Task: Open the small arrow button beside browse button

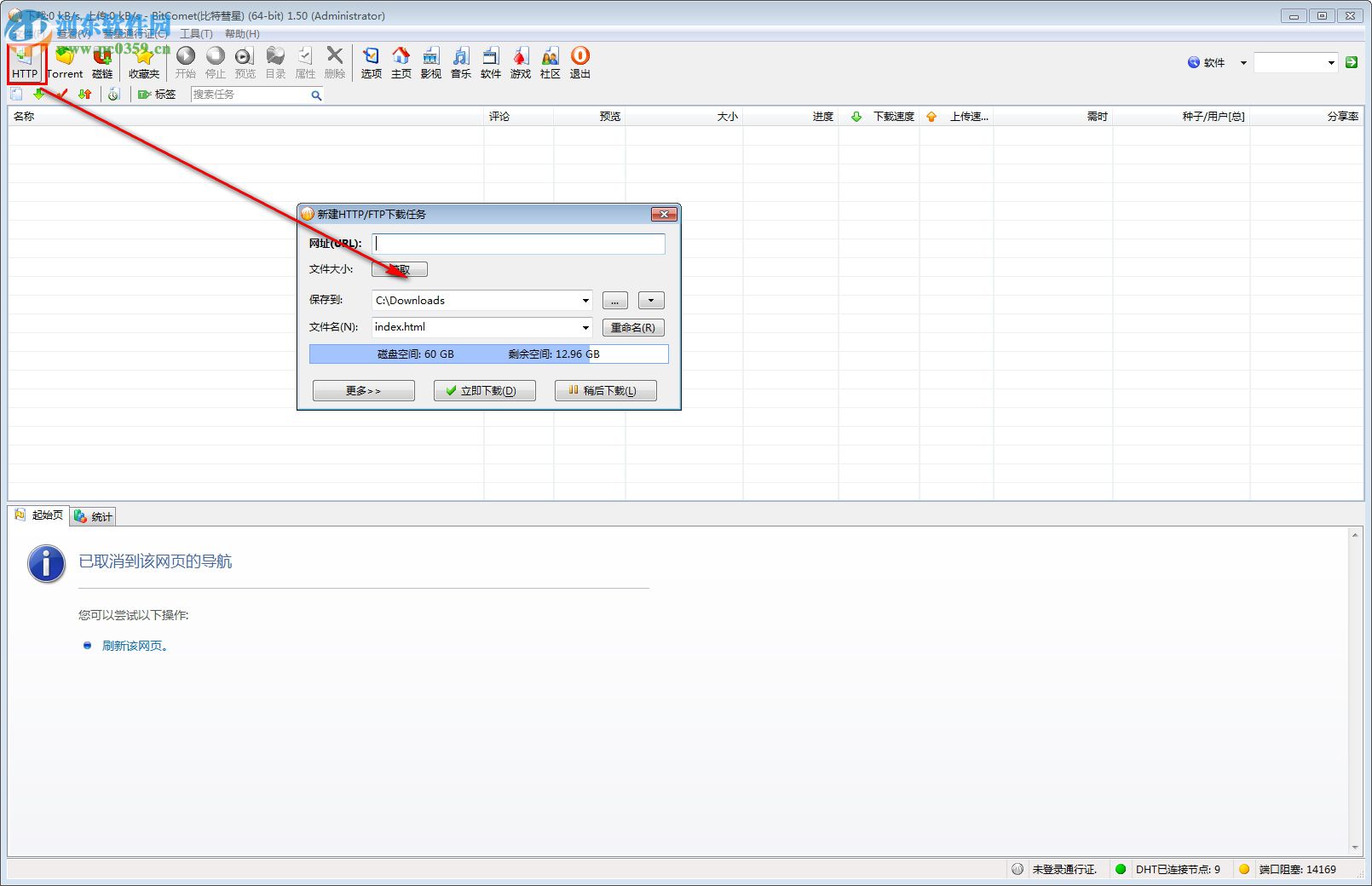Action: tap(651, 301)
